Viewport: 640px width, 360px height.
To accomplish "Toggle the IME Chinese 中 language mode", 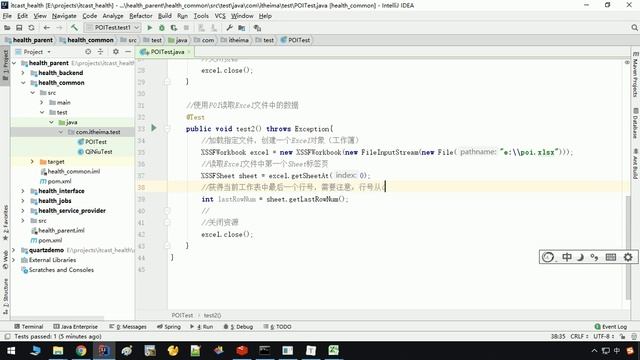I will coord(567,257).
